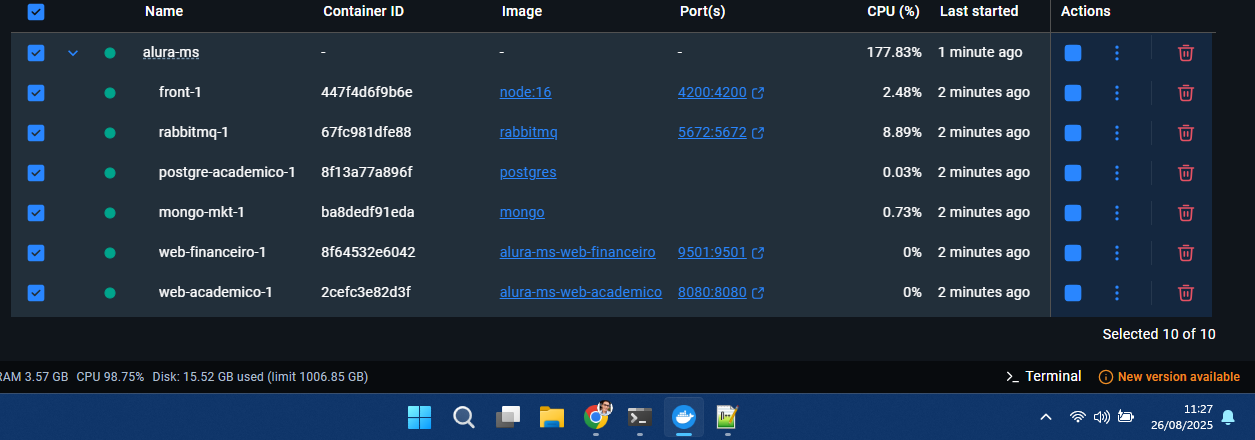Screen dimensions: 1255x440
Task: Delete the web-academico-1 container
Action: pos(1185,293)
